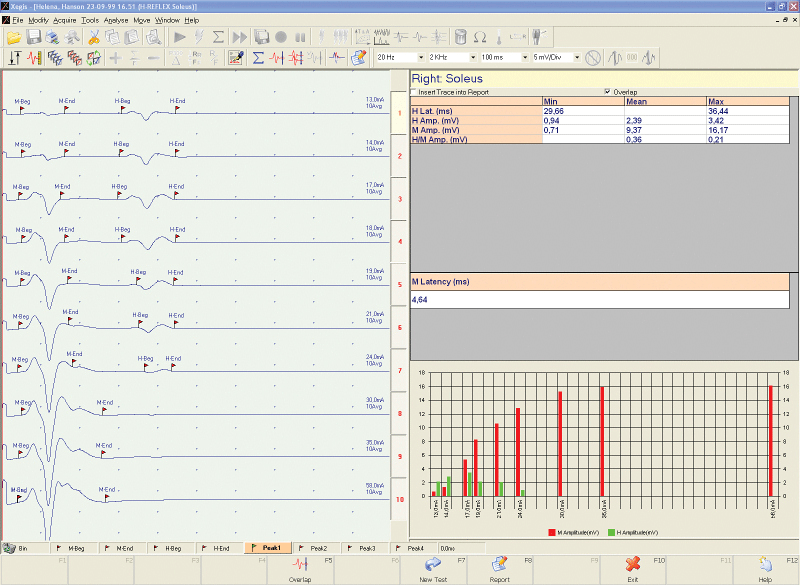Select trace number 5 in the list
Image resolution: width=800 pixels, height=585 pixels.
click(x=399, y=285)
